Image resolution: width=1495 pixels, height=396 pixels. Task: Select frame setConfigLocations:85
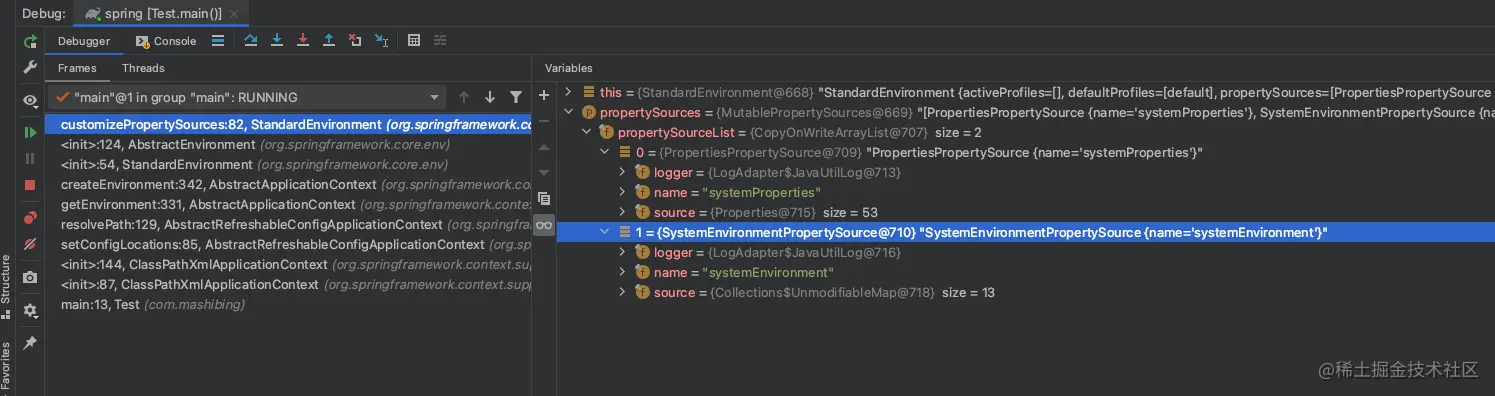(289, 245)
